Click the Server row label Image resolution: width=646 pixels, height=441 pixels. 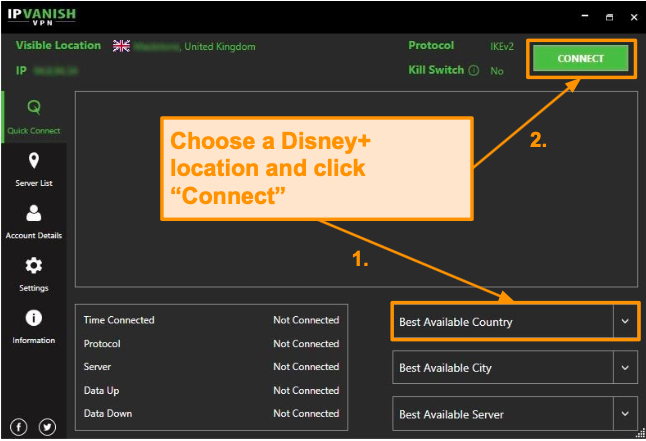pyautogui.click(x=97, y=366)
